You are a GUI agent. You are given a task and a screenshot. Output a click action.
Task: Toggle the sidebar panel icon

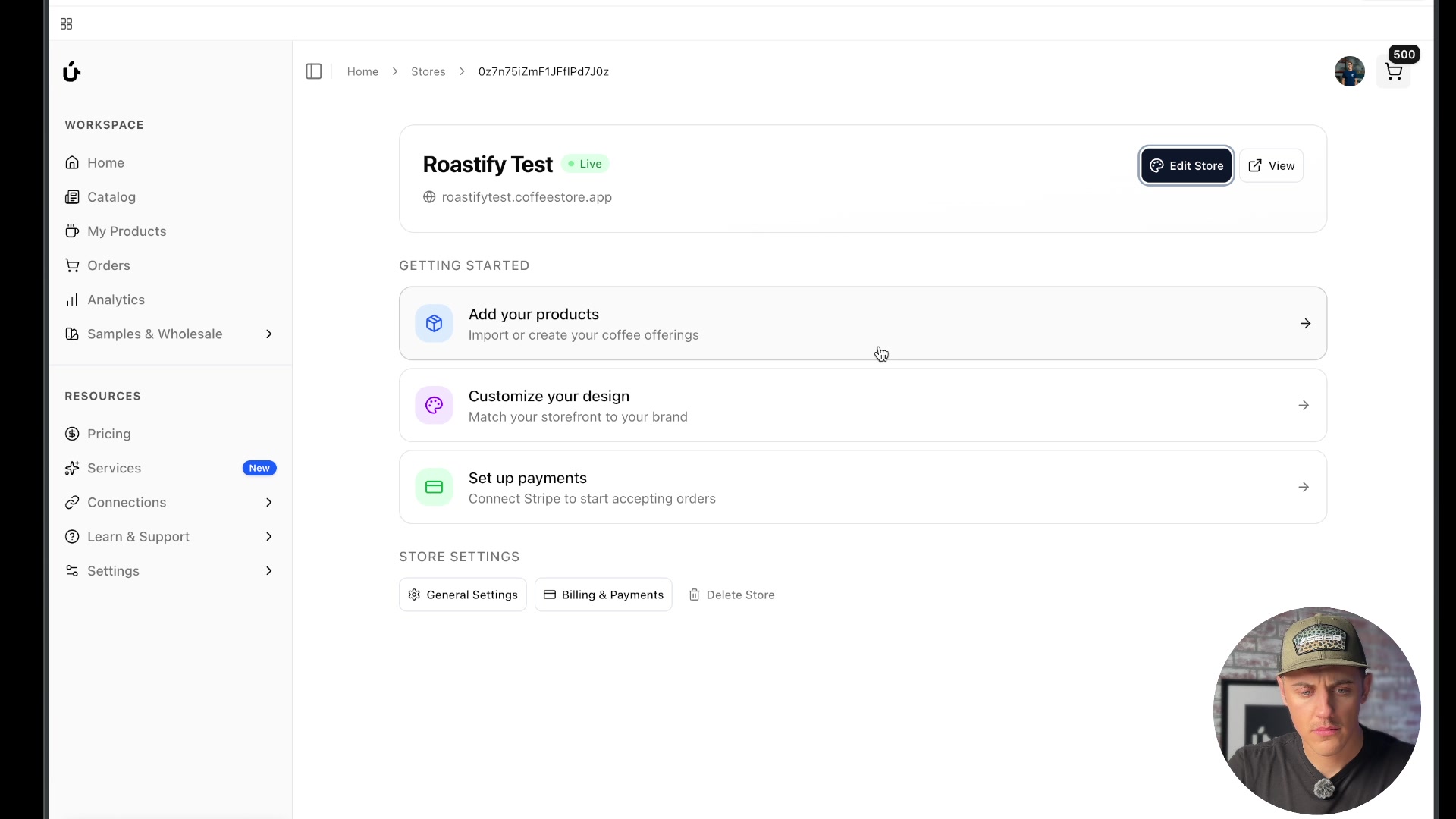(x=314, y=71)
